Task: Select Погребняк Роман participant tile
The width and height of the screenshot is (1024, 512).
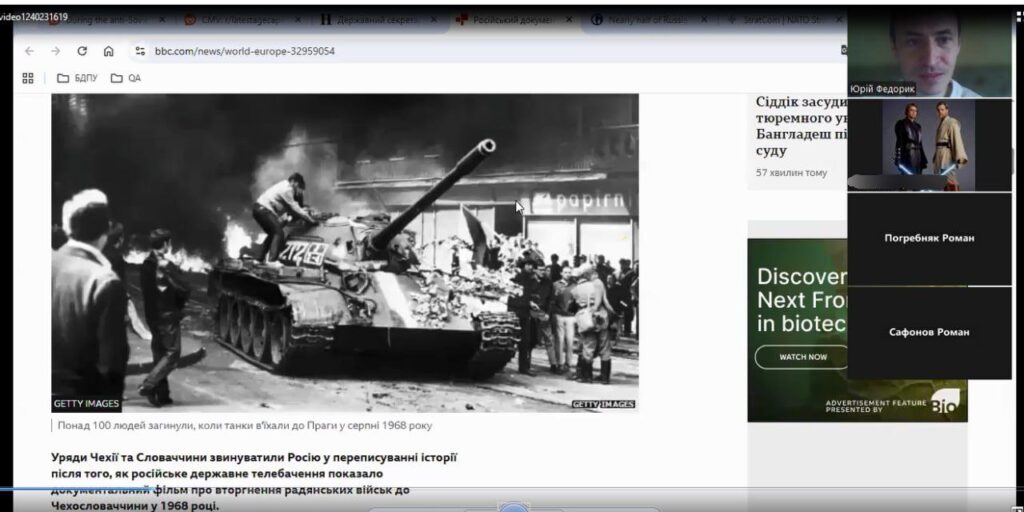Action: (x=929, y=238)
